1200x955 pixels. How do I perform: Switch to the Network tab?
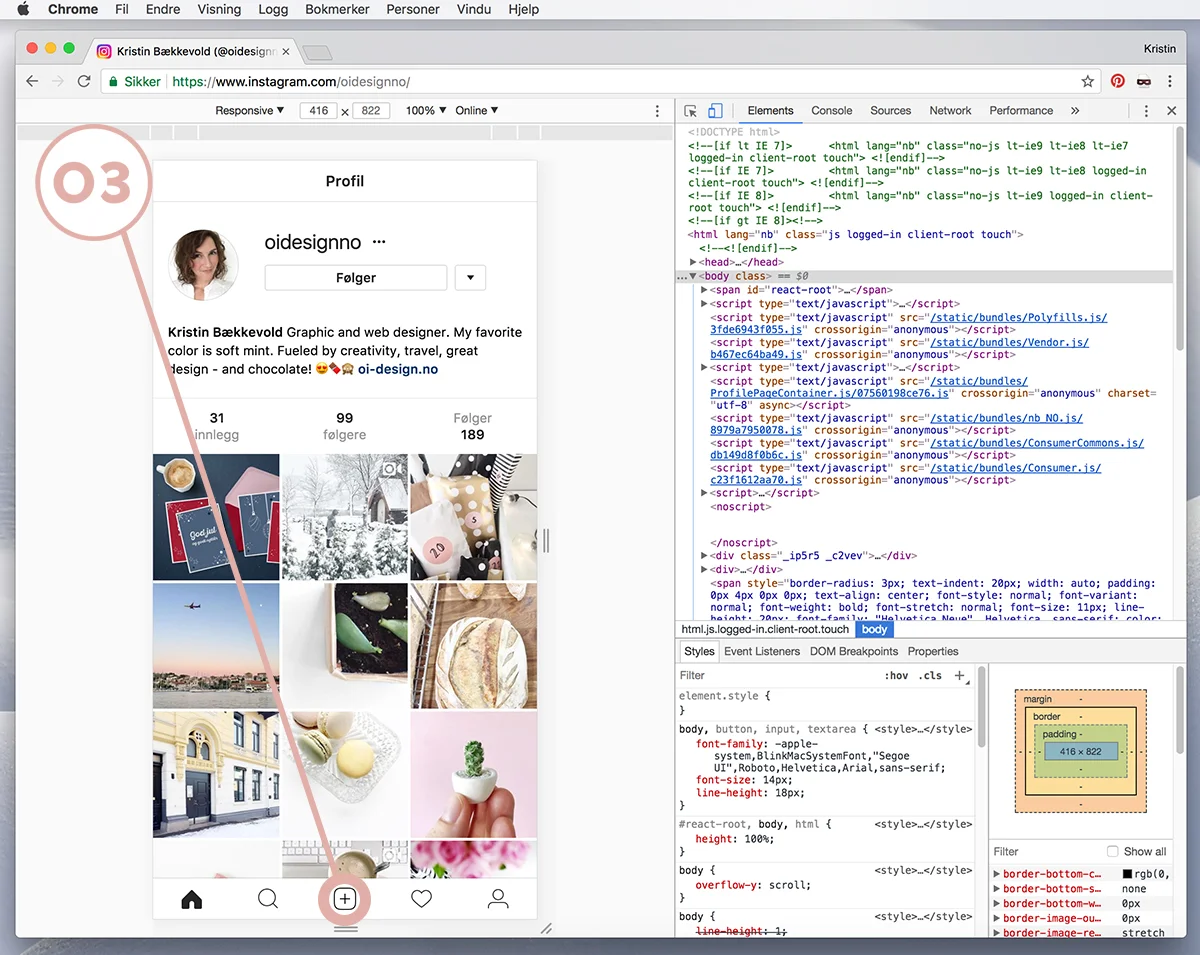951,111
